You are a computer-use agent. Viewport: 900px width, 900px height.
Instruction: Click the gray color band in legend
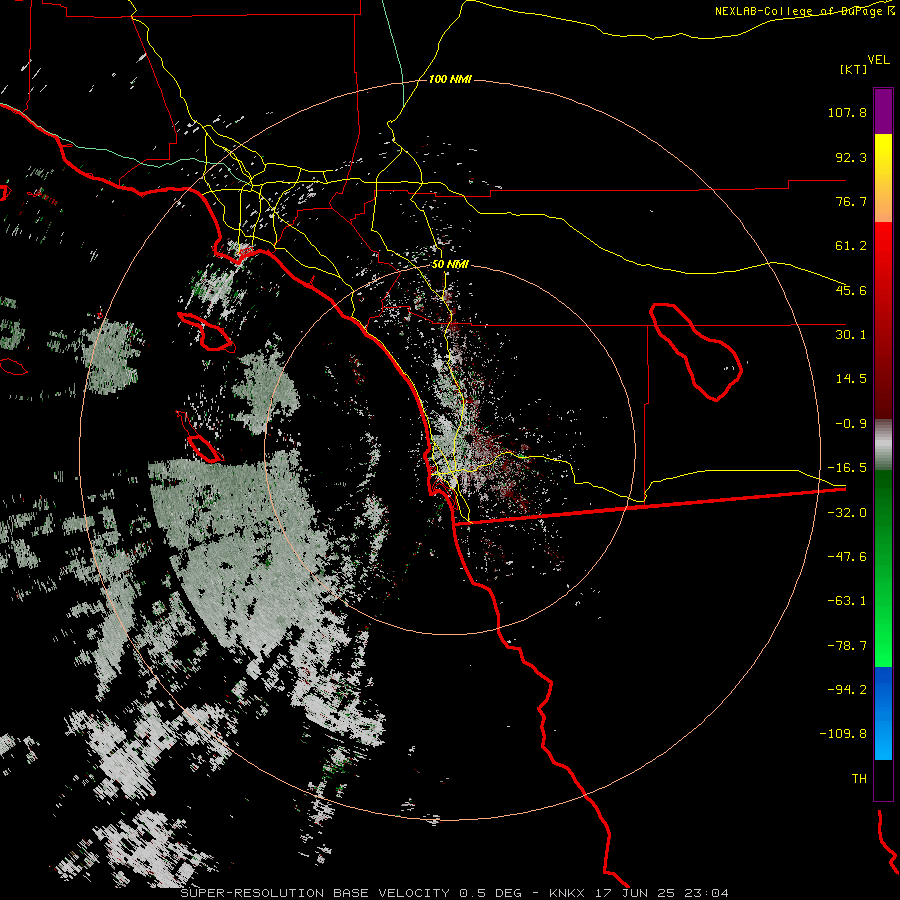883,445
